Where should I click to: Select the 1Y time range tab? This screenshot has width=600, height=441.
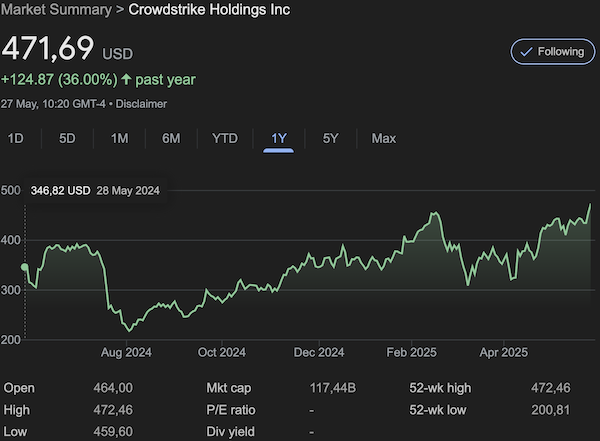click(279, 138)
